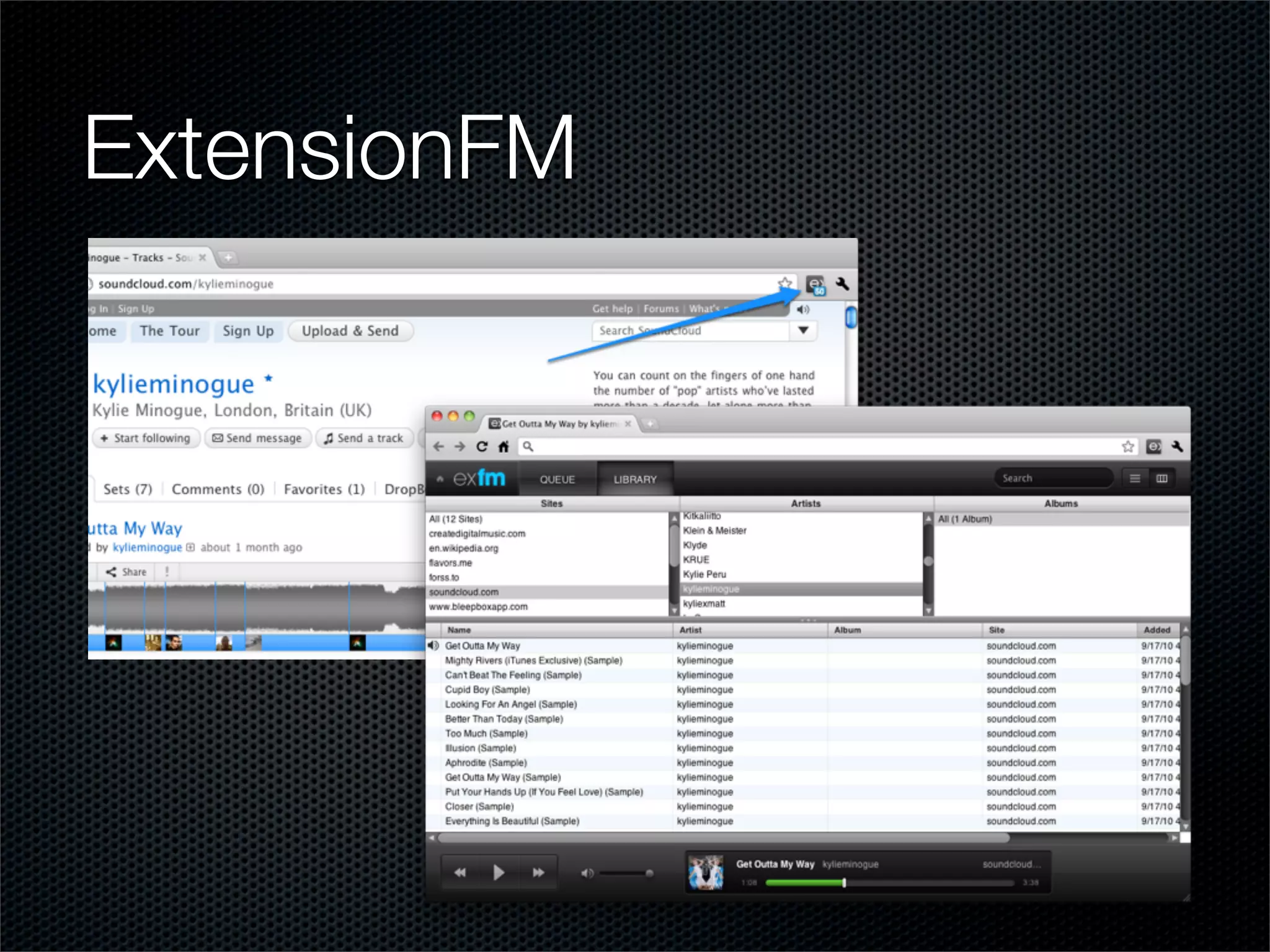Click the exfm extension icon in SoundCloud window toolbar
Image resolution: width=1270 pixels, height=952 pixels.
pyautogui.click(x=815, y=285)
